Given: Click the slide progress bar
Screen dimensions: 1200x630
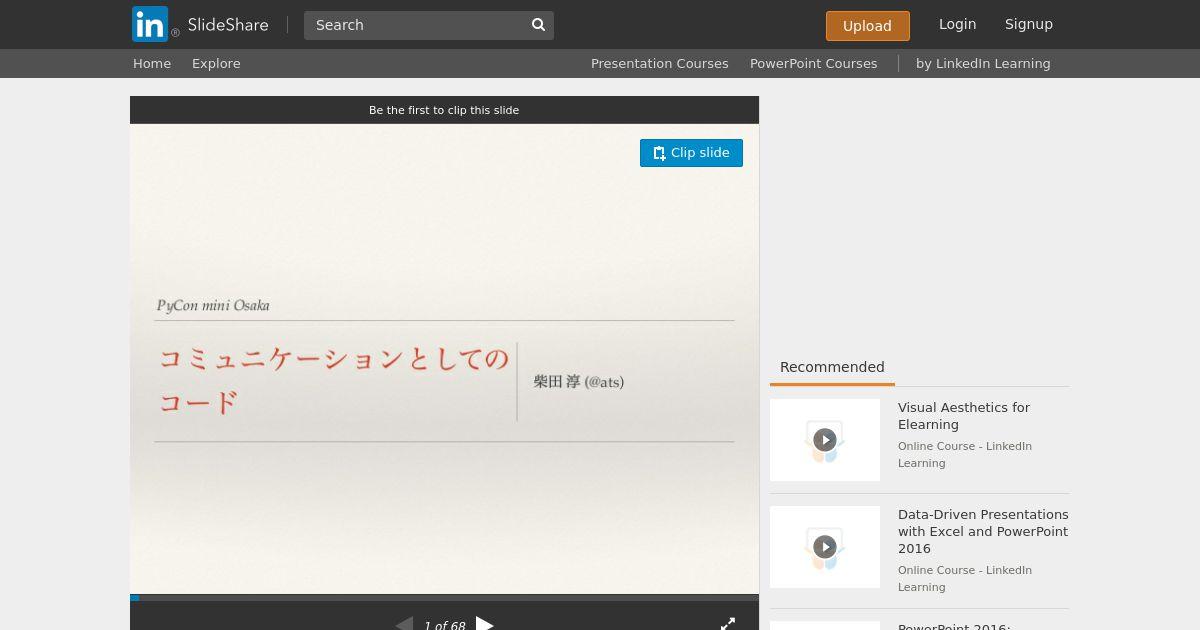Looking at the screenshot, I should 444,598.
